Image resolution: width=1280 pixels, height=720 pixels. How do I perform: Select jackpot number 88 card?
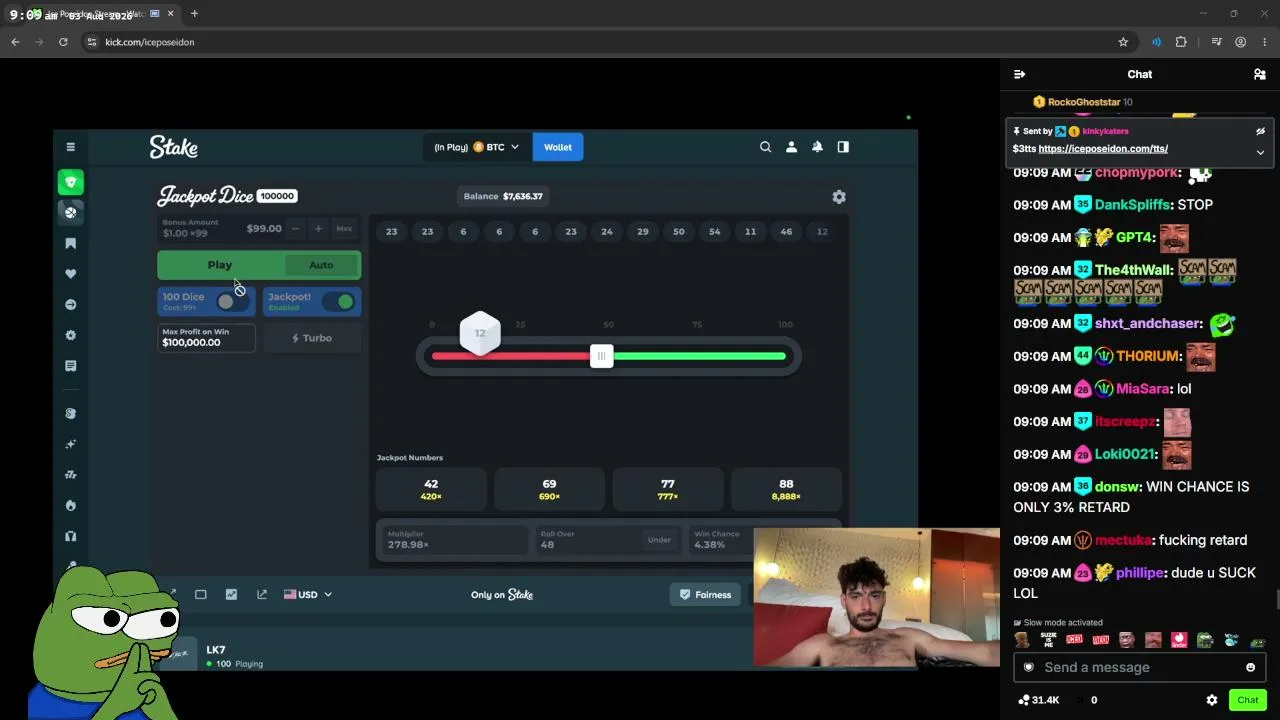click(x=786, y=489)
